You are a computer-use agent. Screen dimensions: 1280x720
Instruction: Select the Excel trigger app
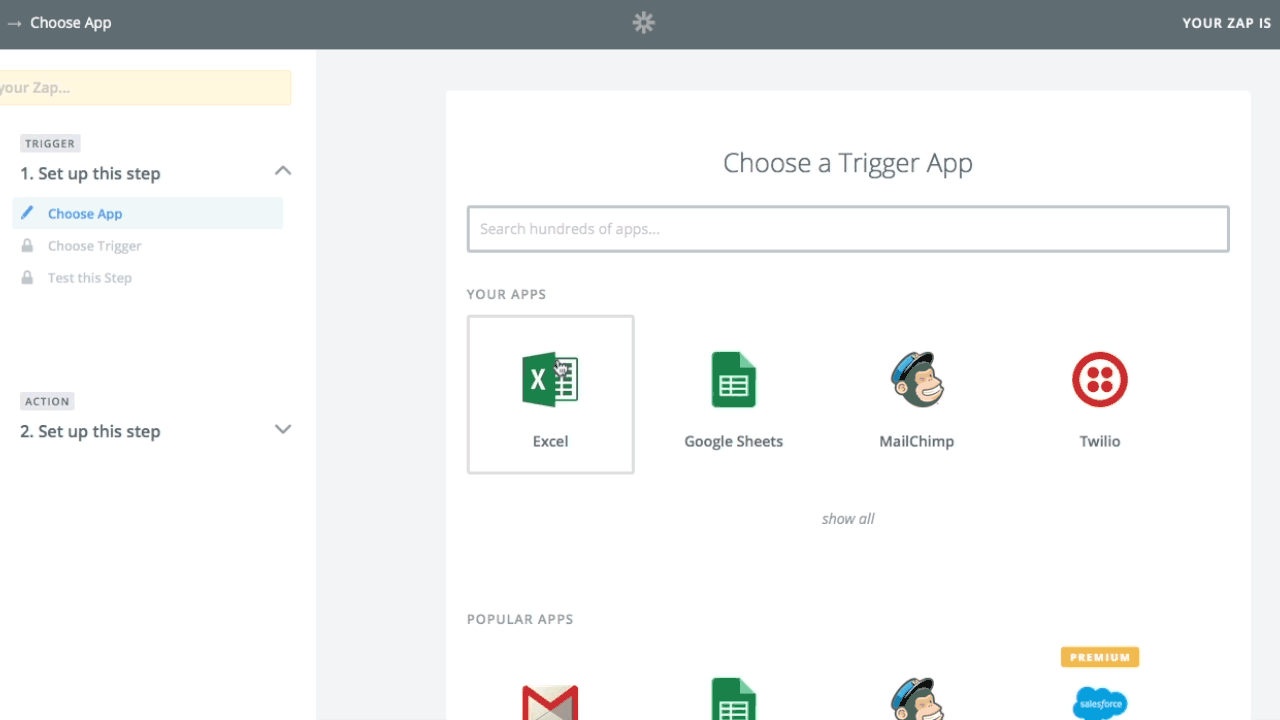(x=550, y=394)
